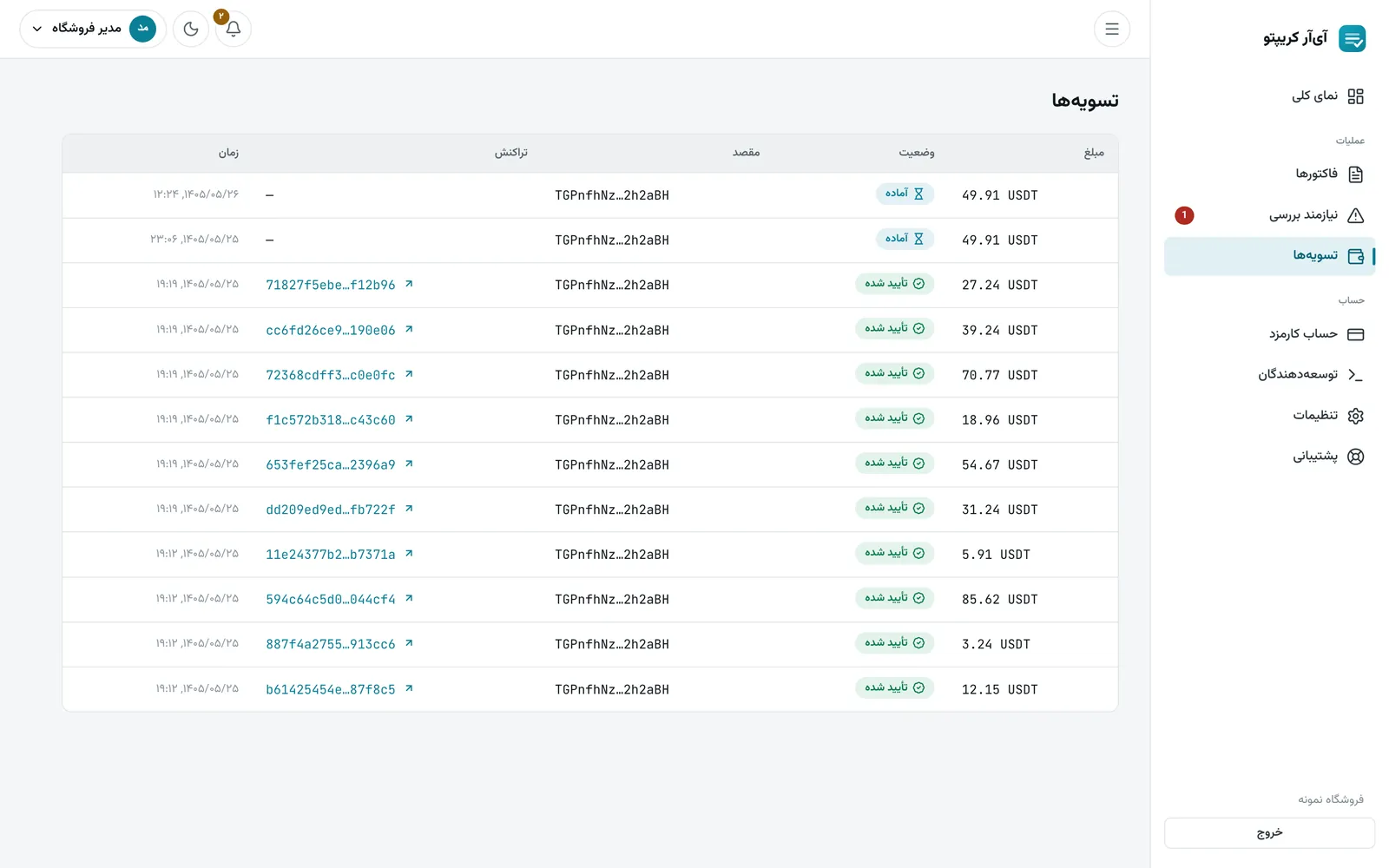This screenshot has width=1389, height=868.
Task: Click the تراکنش column header
Action: click(511, 153)
